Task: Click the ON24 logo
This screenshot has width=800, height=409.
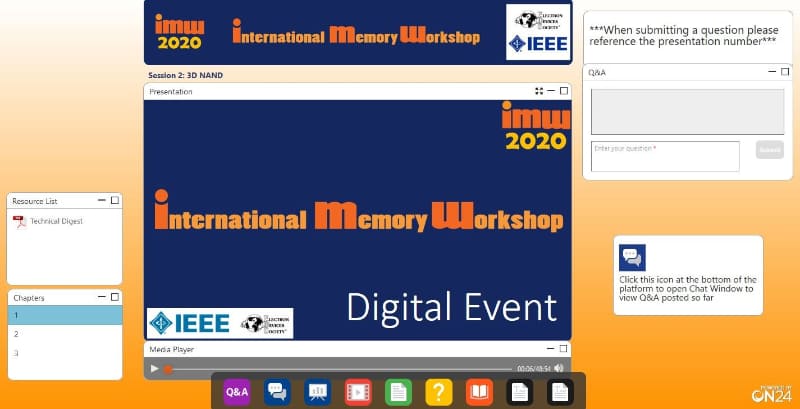Action: pyautogui.click(x=771, y=393)
